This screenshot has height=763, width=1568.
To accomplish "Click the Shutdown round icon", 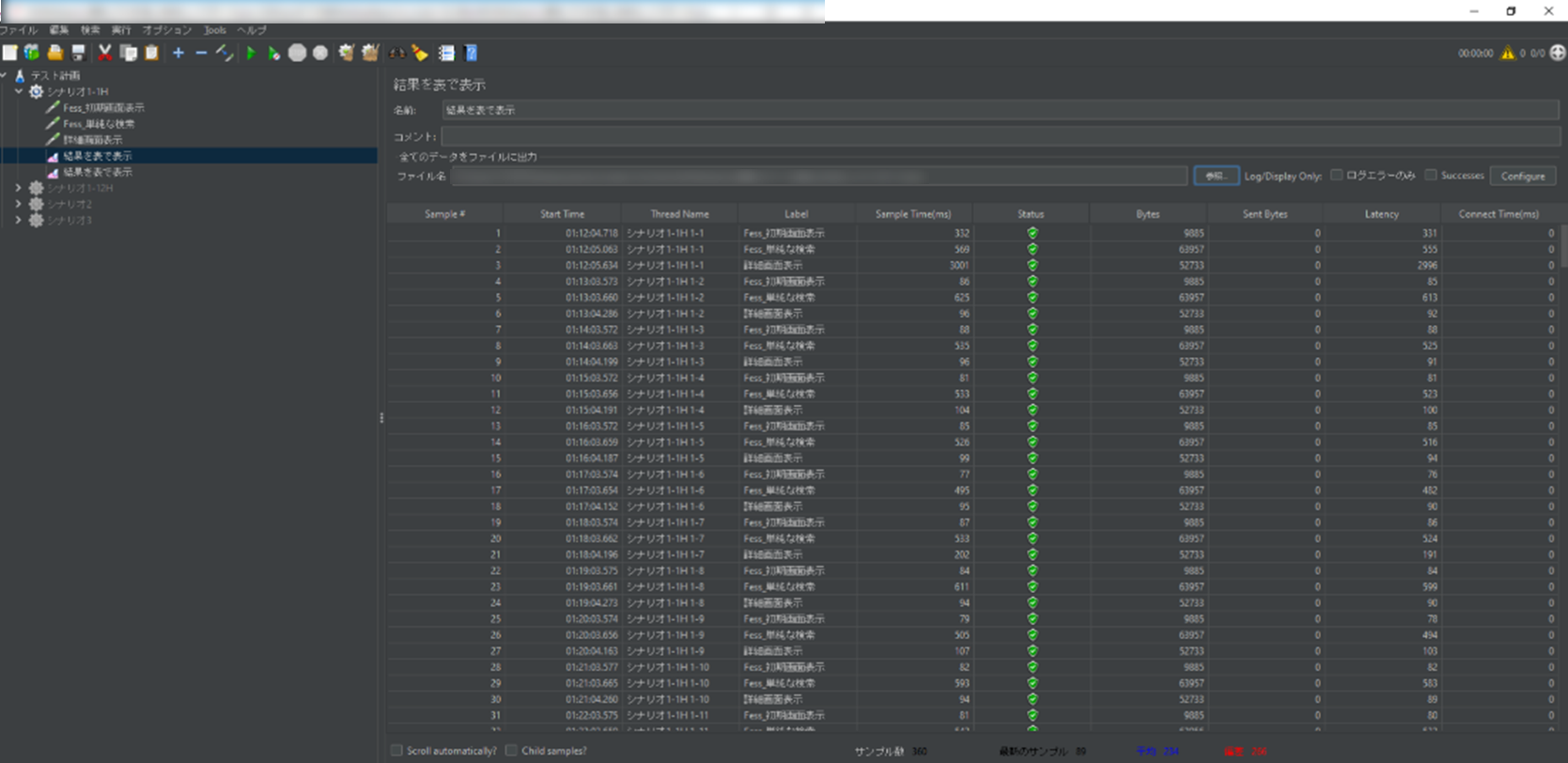I will tap(320, 53).
